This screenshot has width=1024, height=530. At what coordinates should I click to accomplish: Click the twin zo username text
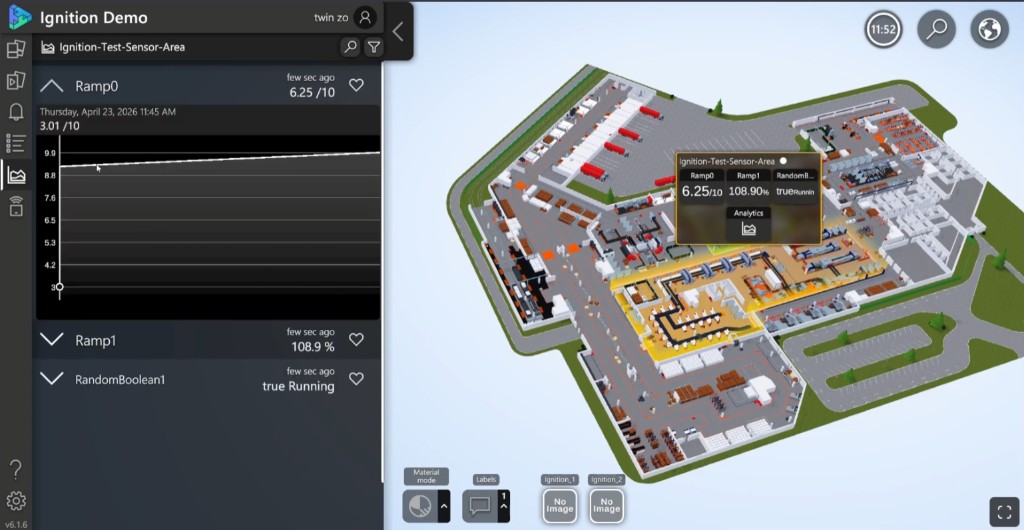point(331,18)
